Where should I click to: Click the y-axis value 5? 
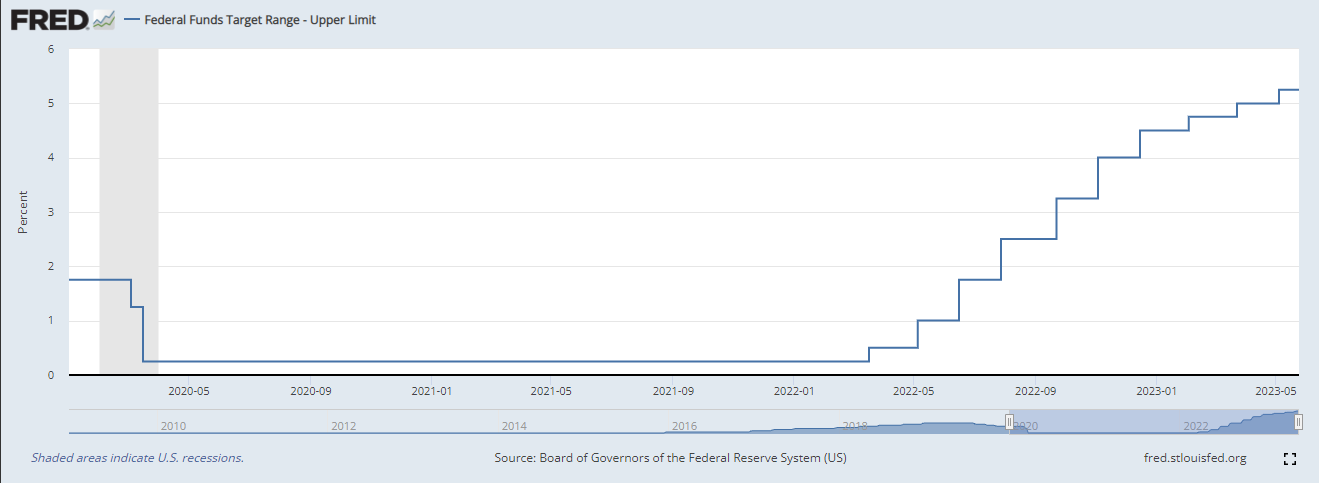coord(50,103)
